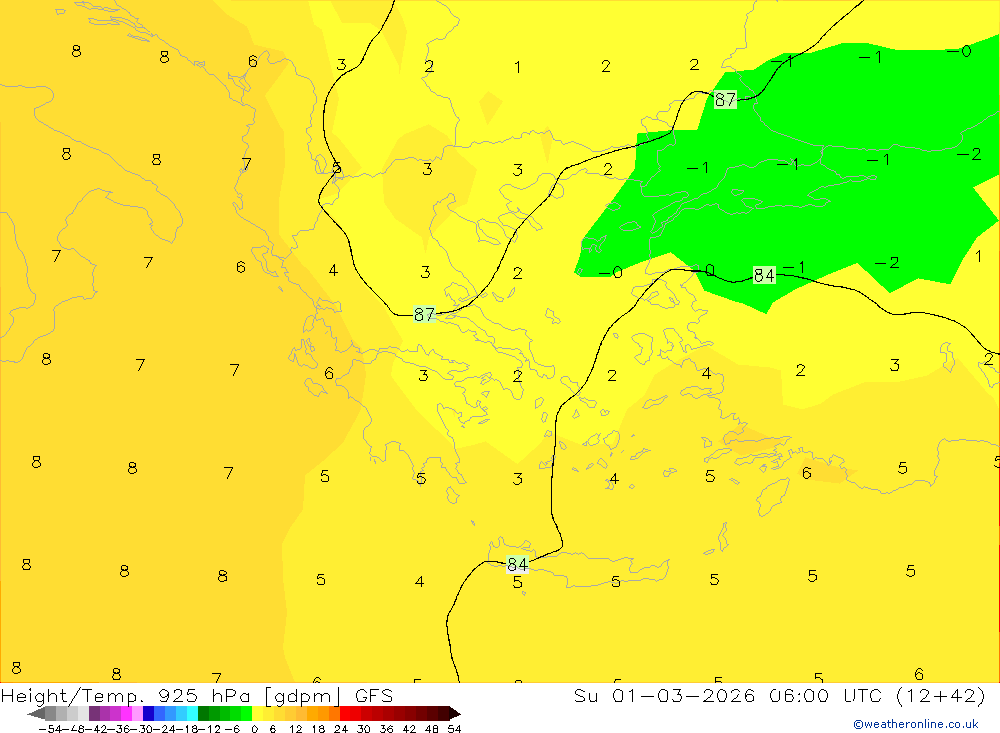Click the bright red legend swatch at 24

click(x=345, y=713)
